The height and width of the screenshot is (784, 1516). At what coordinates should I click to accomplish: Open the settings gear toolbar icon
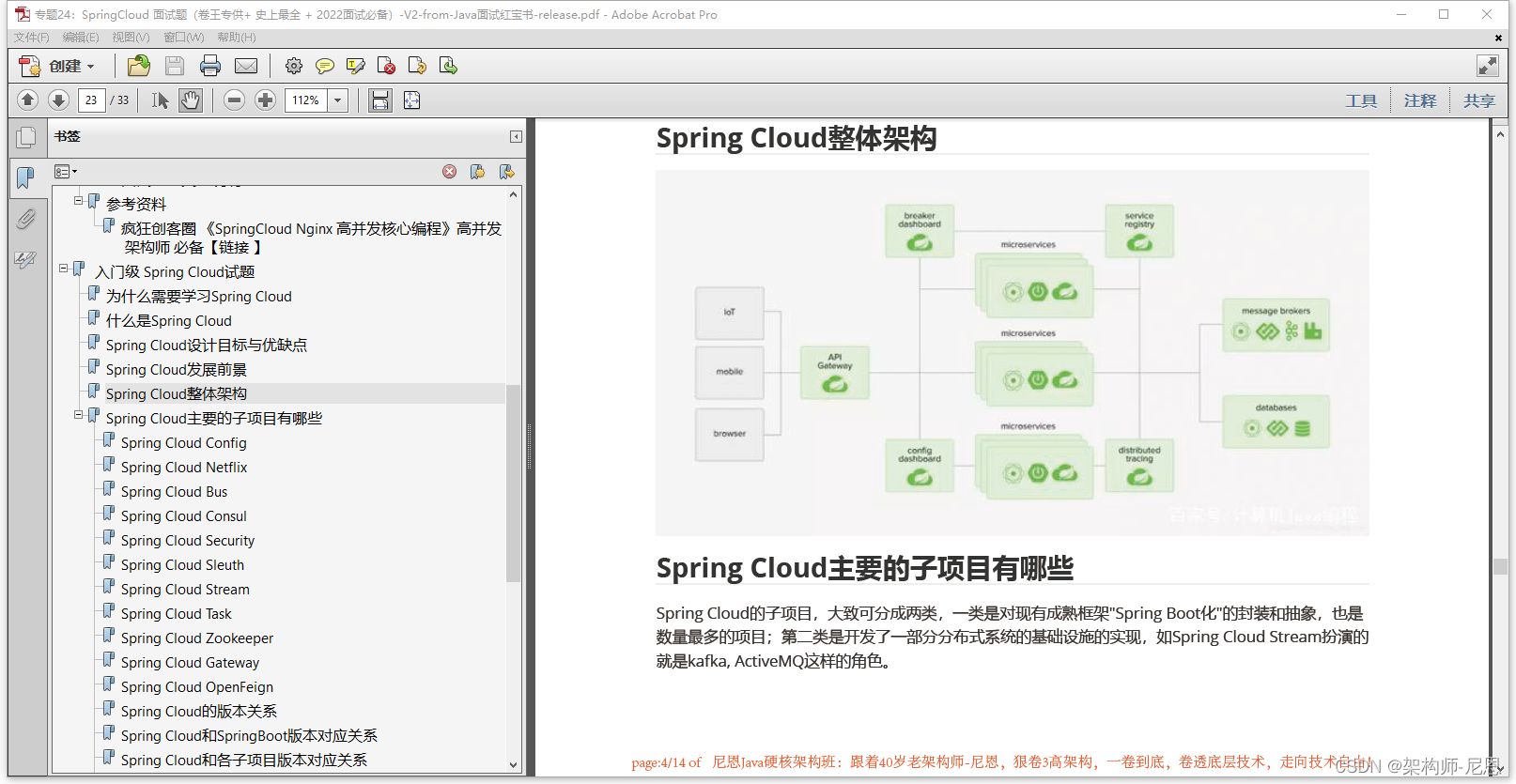tap(294, 66)
